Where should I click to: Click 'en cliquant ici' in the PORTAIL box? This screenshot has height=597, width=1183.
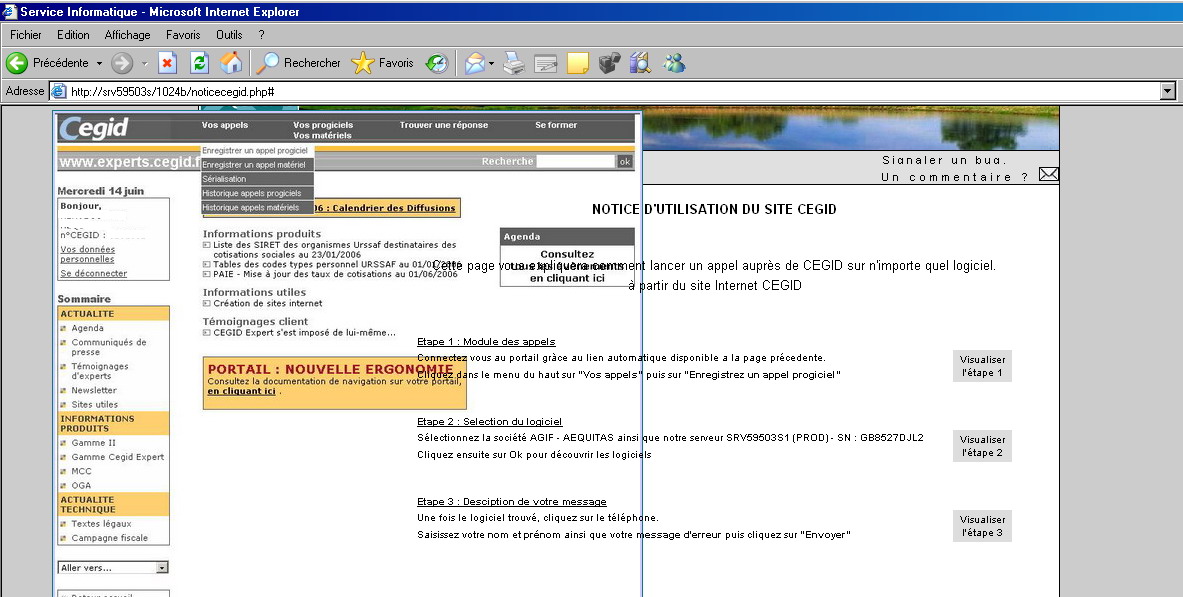tap(241, 391)
